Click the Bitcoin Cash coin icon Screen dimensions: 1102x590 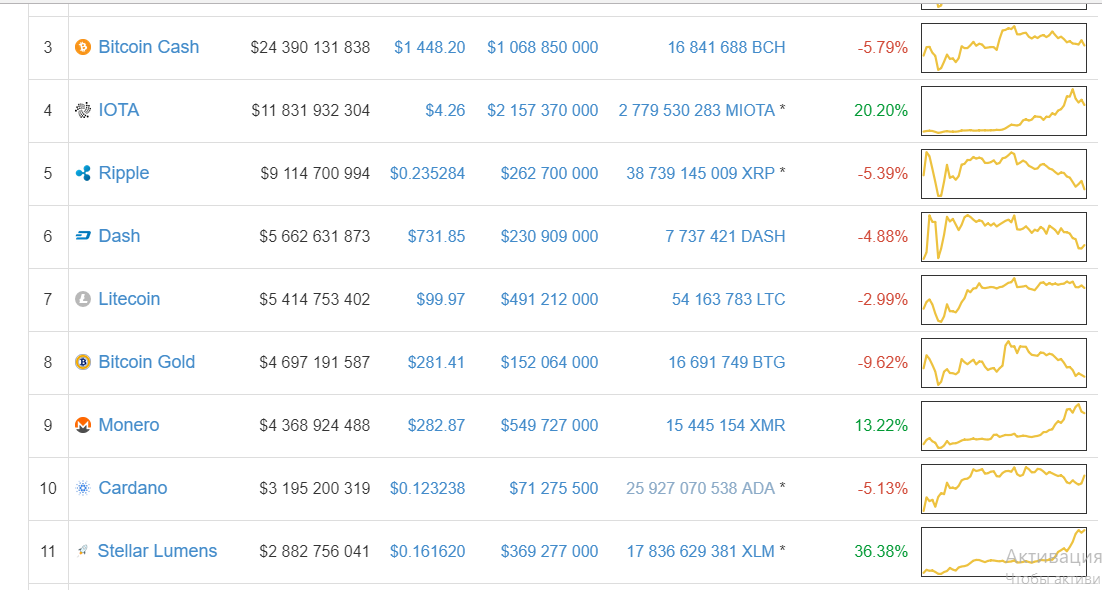[x=83, y=47]
